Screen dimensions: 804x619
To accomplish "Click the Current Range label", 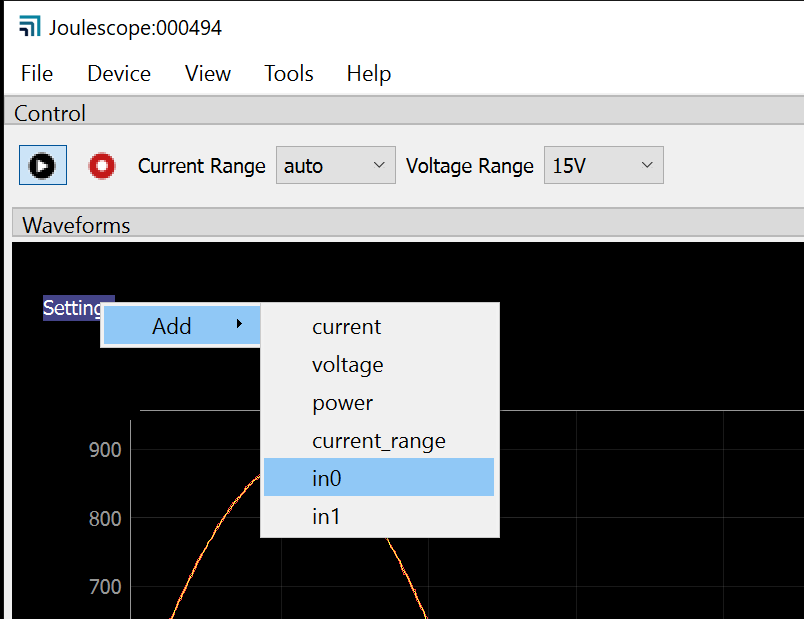I will click(x=202, y=166).
